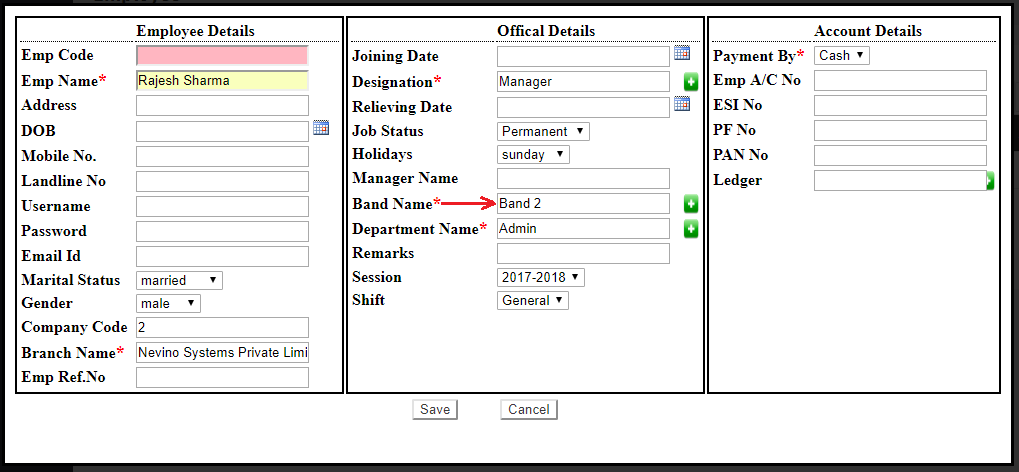Click the green arrow beside Ledger field
Image resolution: width=1019 pixels, height=472 pixels.
tap(990, 181)
